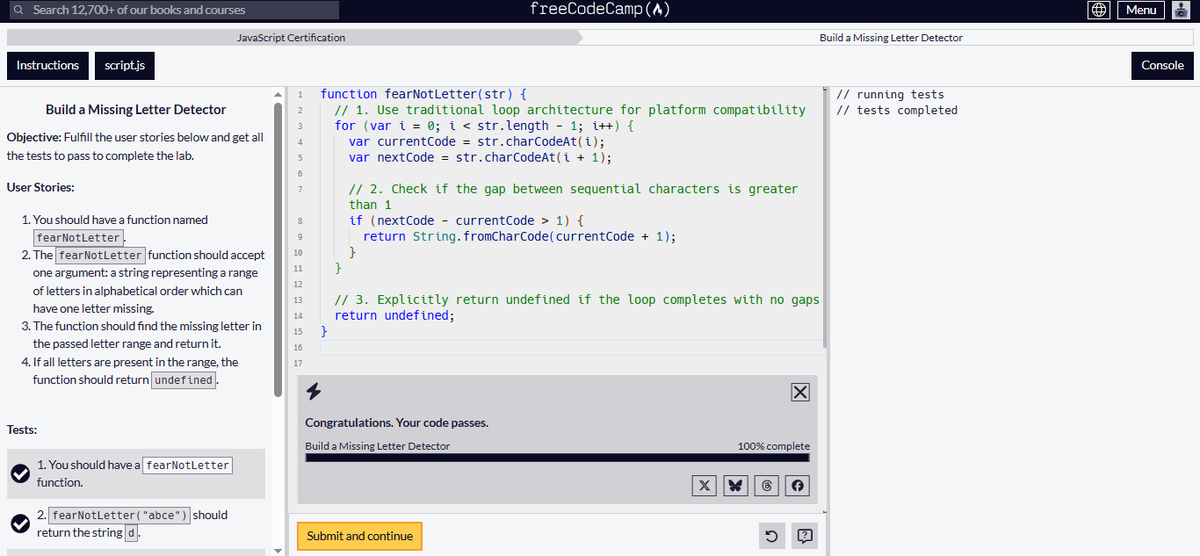Click the instructions panel scrollbar thumb
The height and width of the screenshot is (556, 1200).
point(278,248)
